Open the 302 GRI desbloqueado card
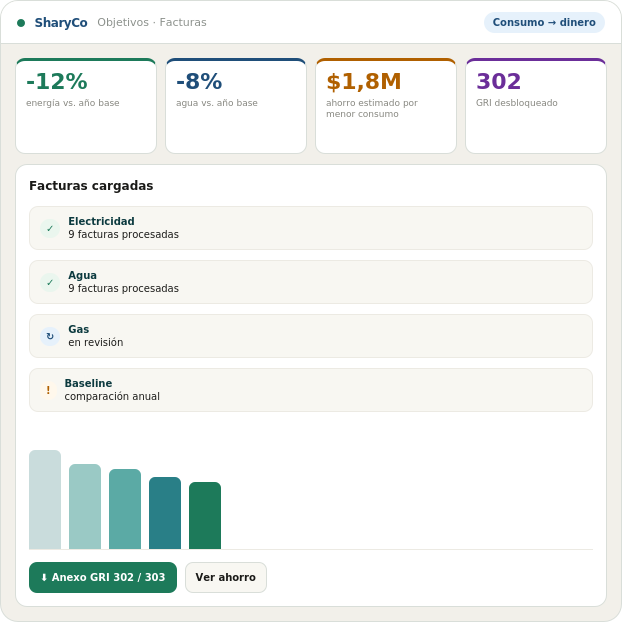 (536, 106)
